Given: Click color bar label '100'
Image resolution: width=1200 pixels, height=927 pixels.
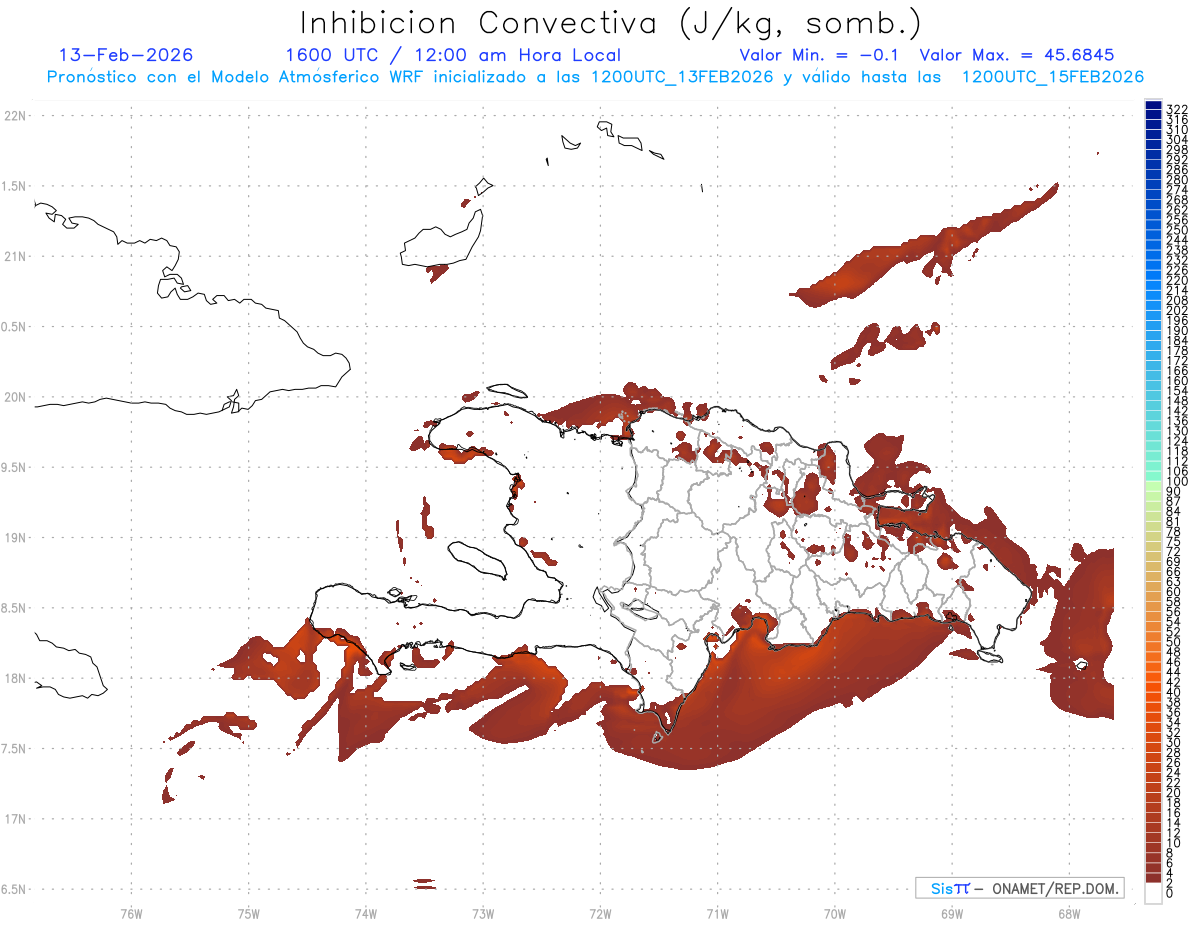Looking at the screenshot, I should [x=1176, y=482].
